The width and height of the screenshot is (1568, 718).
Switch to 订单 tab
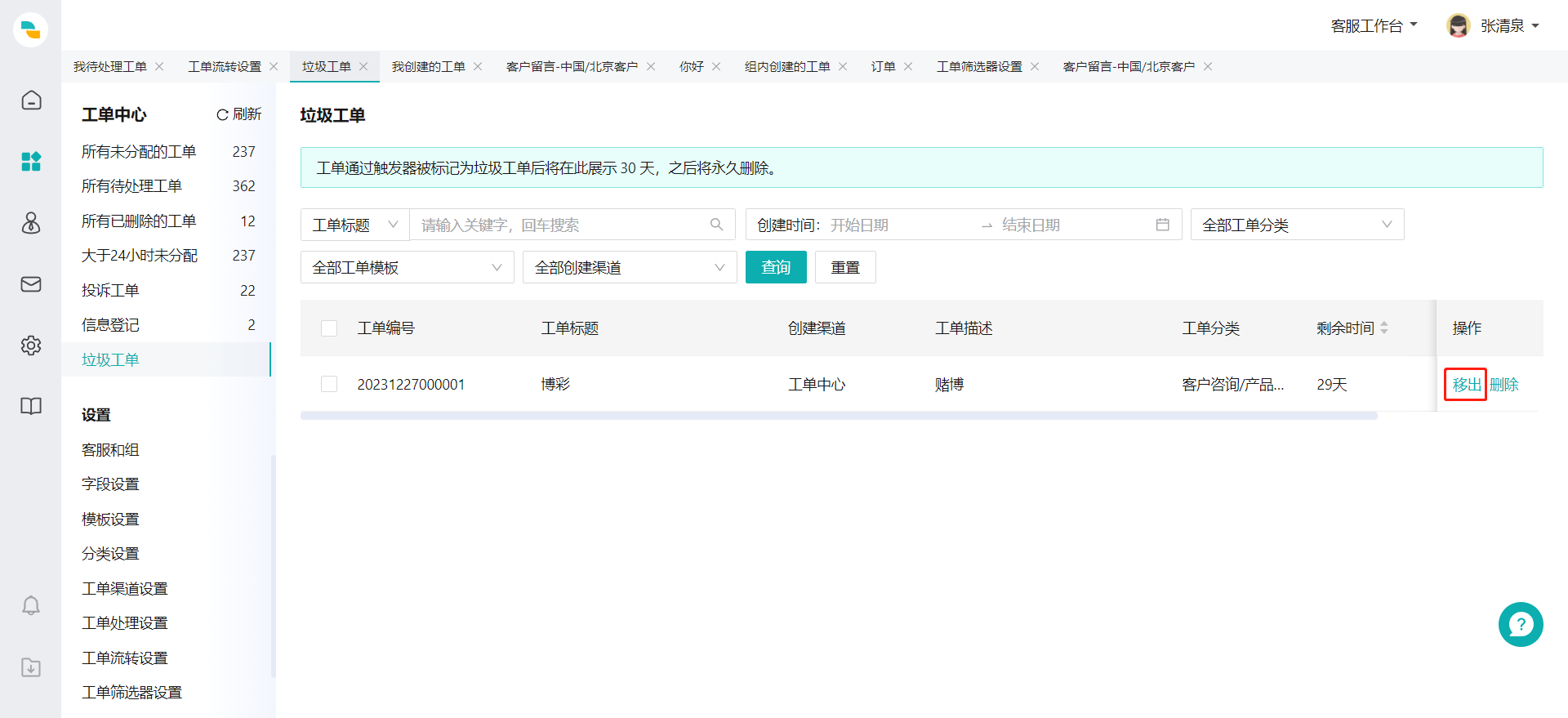[x=884, y=67]
